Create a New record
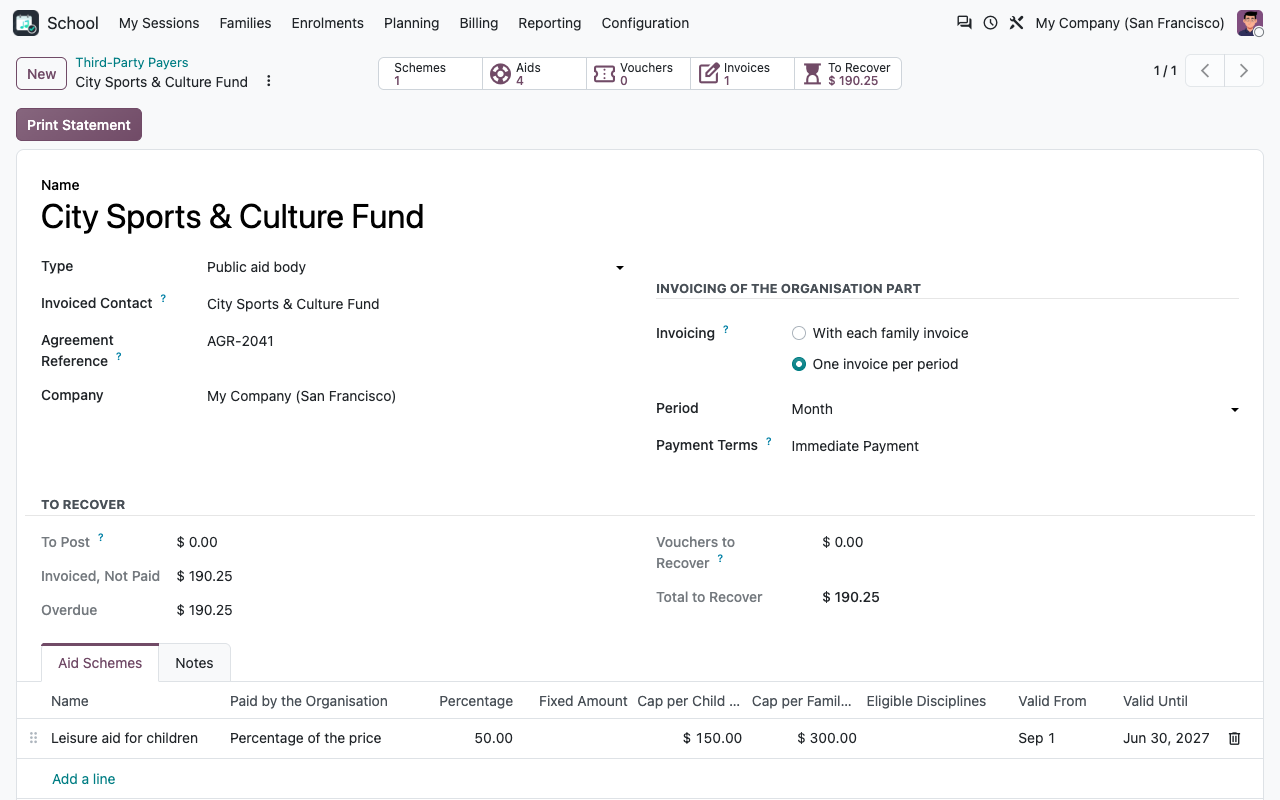1280x800 pixels. coord(42,74)
